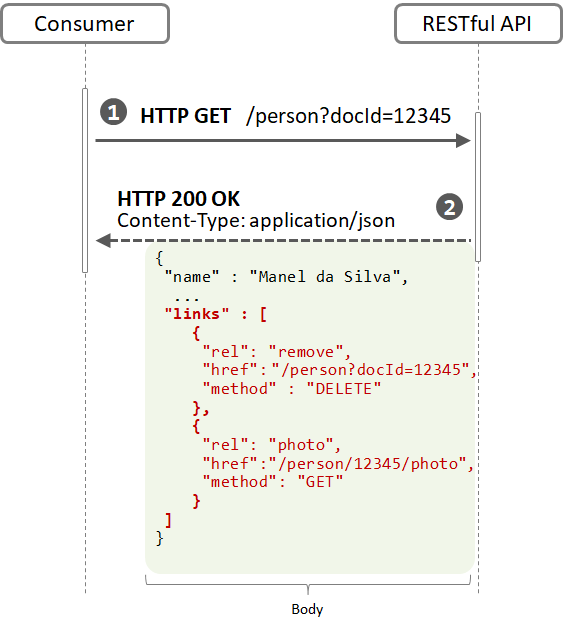
Task: Click the circled number 1 step marker
Action: pos(113,112)
